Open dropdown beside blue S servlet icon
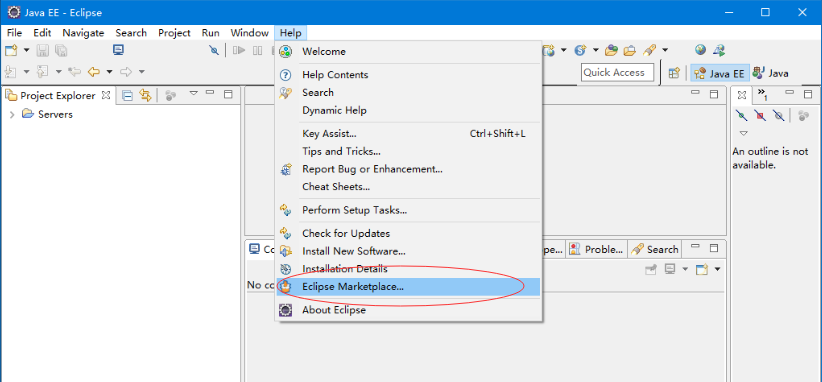 click(x=596, y=50)
